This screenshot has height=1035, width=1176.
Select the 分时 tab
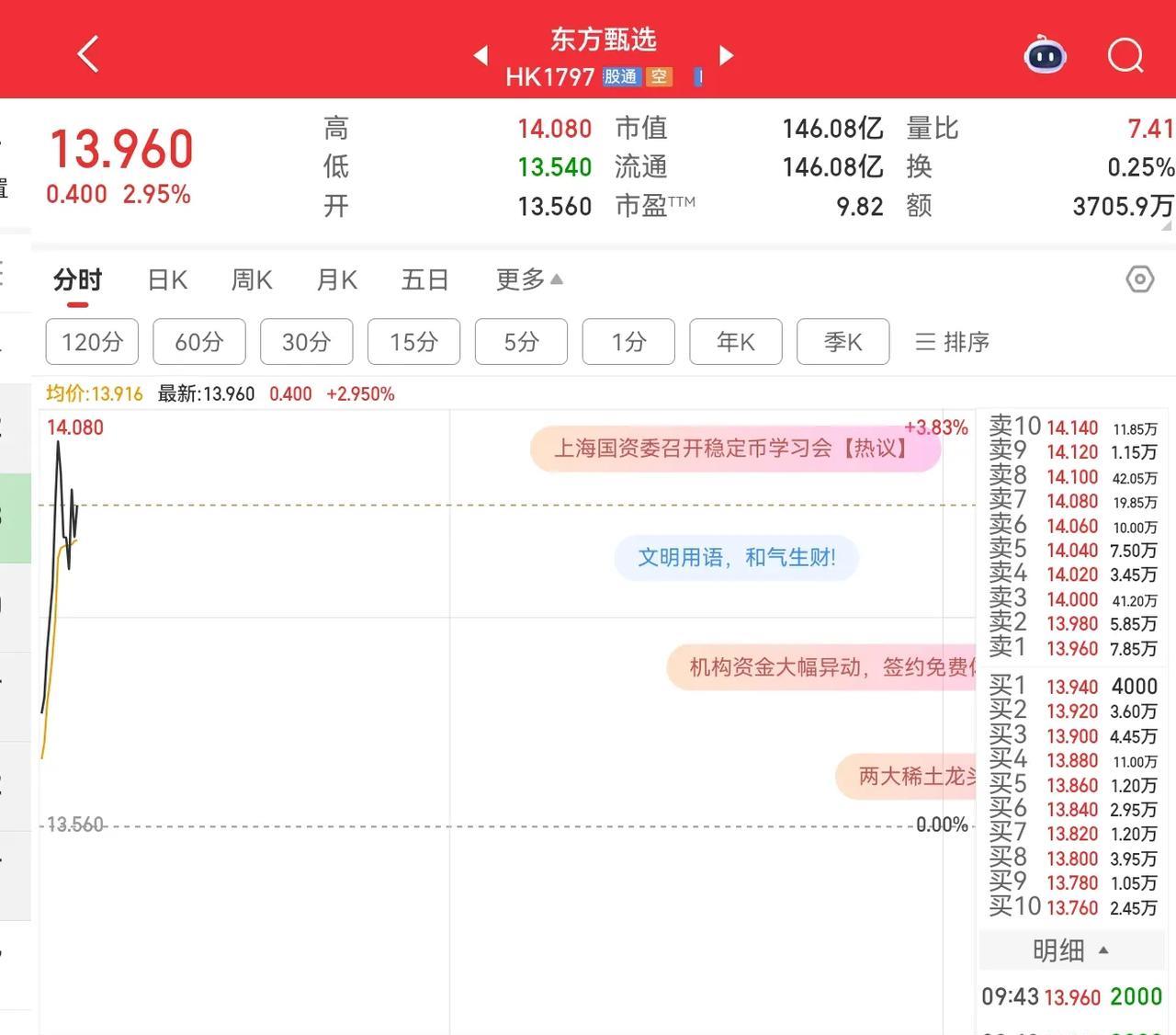pos(77,279)
